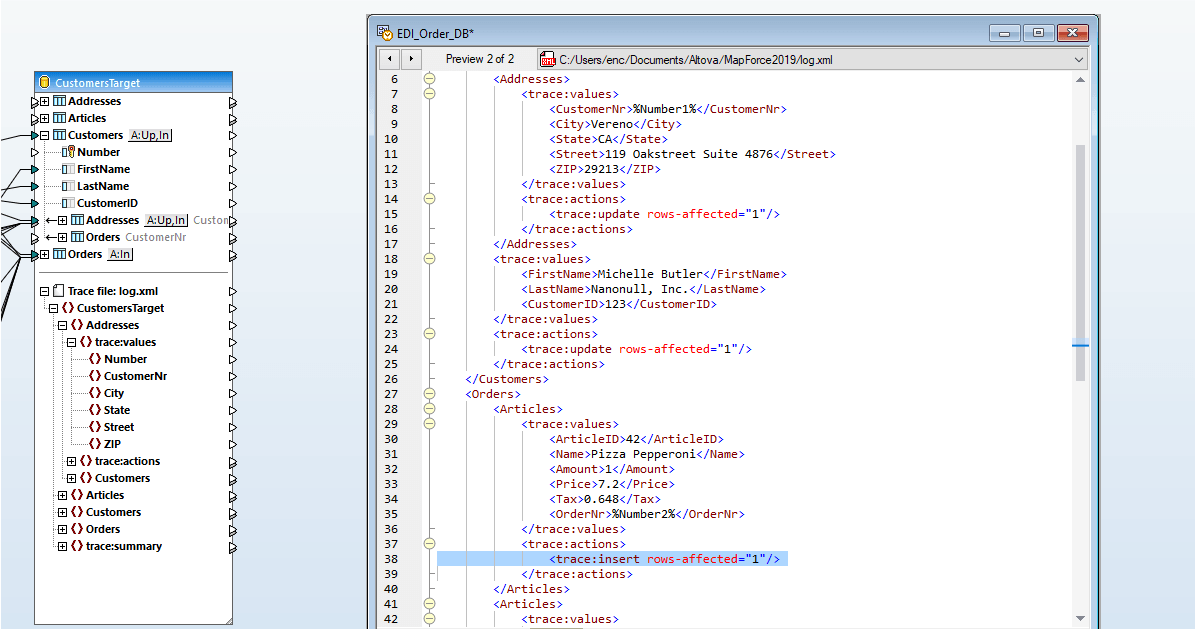The image size is (1198, 629).
Task: Click input connector arrow left of LastName
Action: tap(34, 186)
